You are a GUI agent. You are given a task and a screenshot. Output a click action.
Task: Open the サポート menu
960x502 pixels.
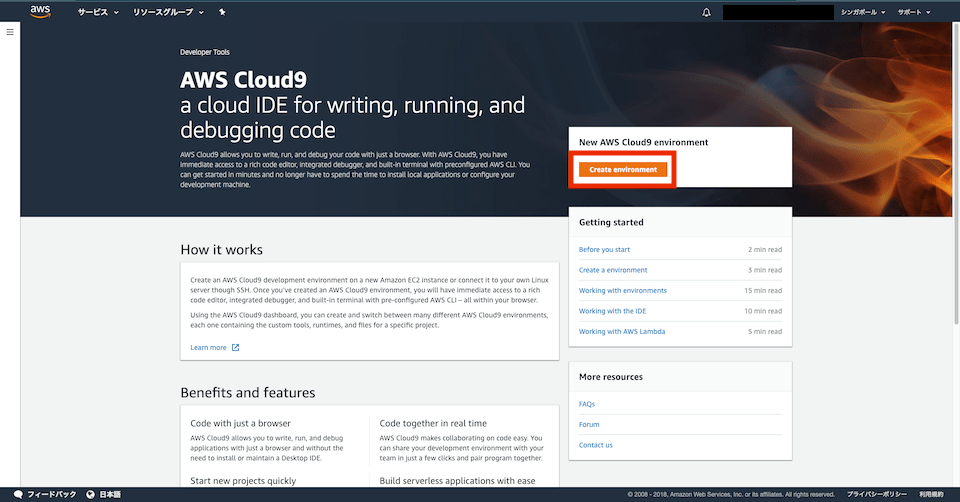[x=914, y=12]
